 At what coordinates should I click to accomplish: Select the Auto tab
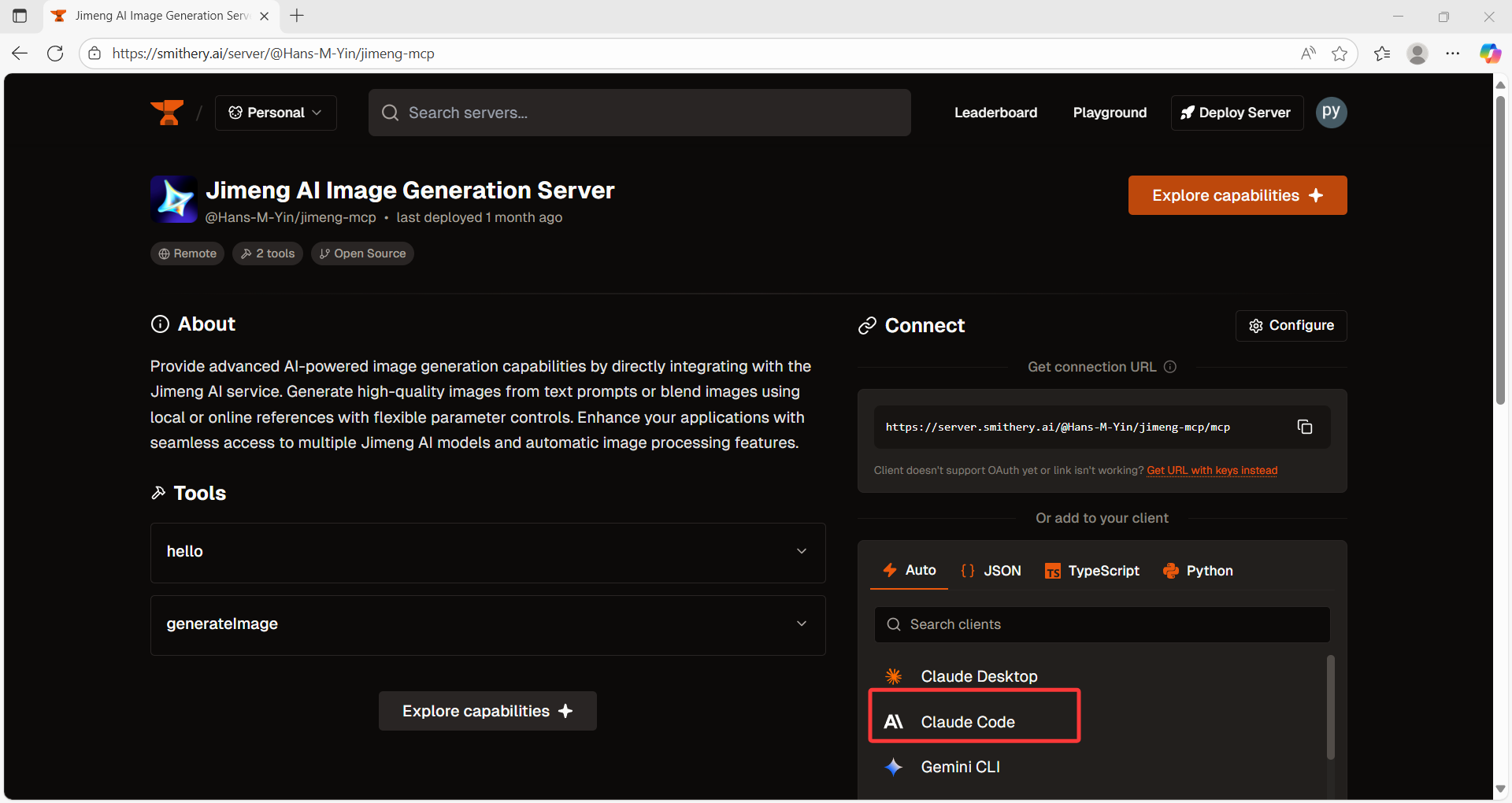[910, 570]
